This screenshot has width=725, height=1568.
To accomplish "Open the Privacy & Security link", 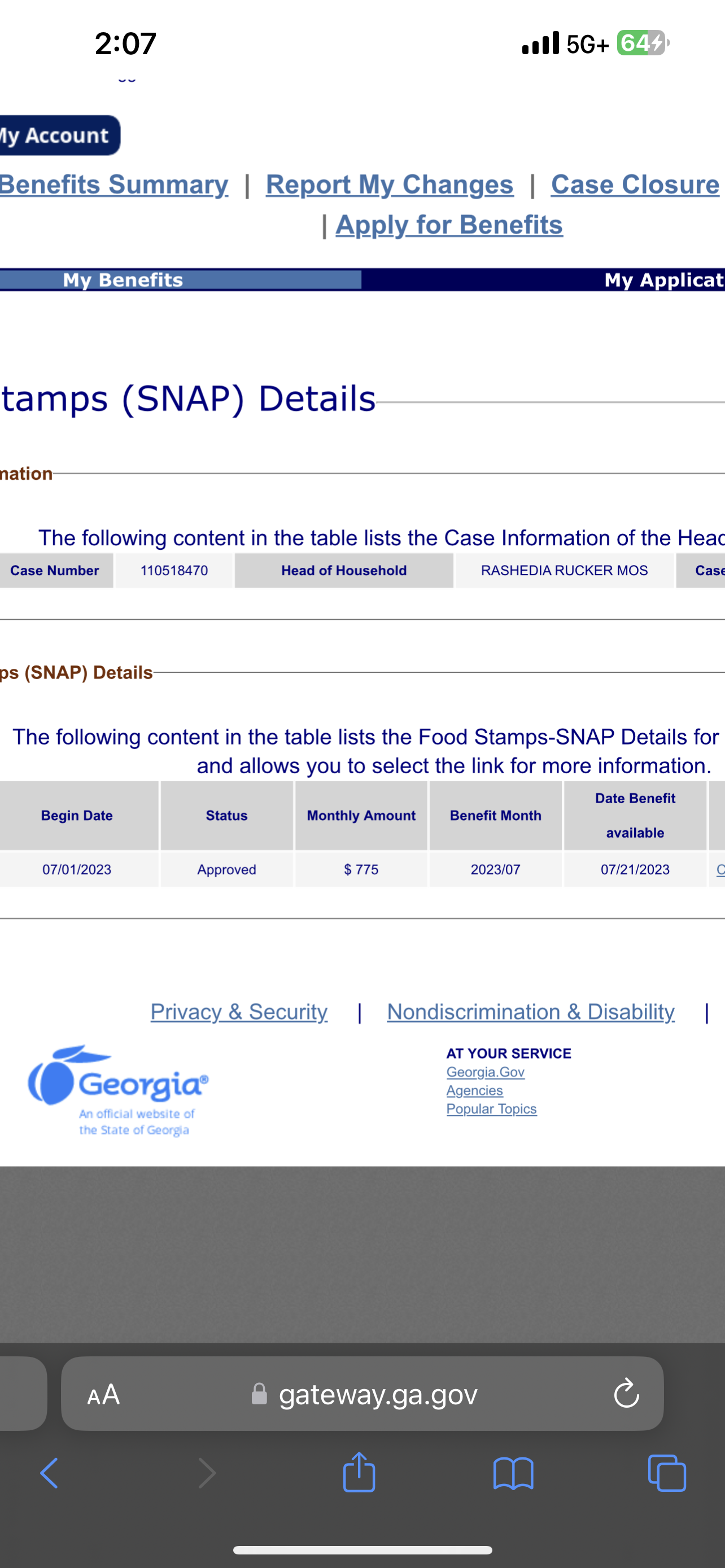I will click(x=239, y=1011).
